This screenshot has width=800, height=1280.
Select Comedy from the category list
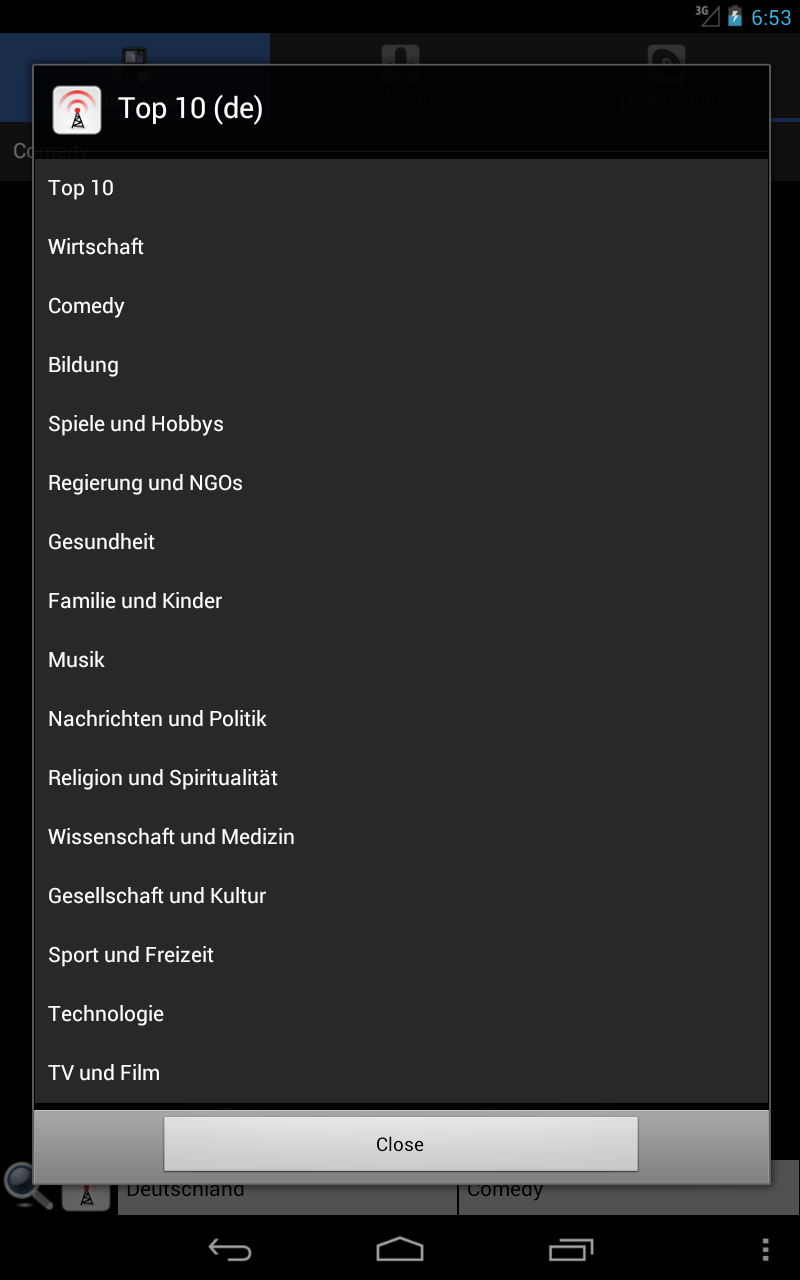click(x=401, y=306)
